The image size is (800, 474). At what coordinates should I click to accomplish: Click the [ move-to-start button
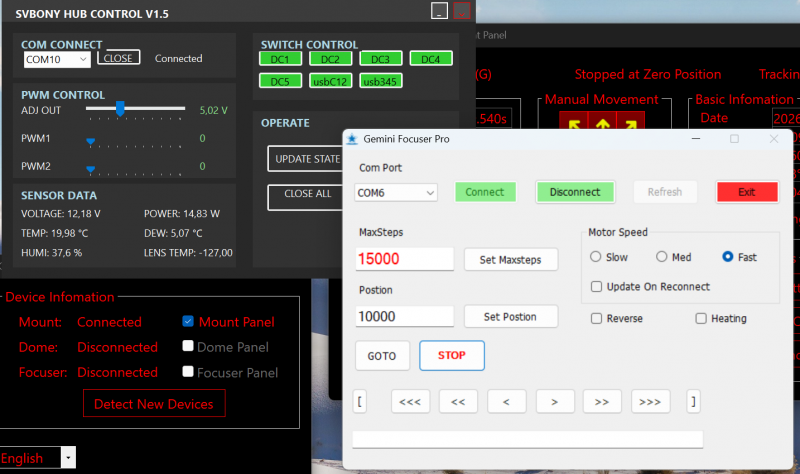click(x=360, y=402)
